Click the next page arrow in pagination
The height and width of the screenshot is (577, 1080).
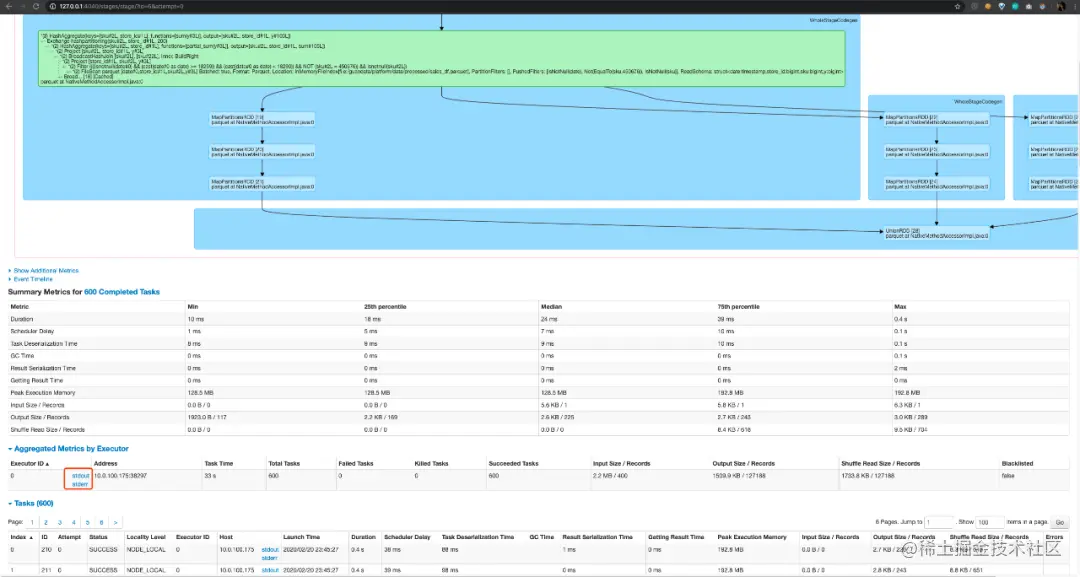[115, 523]
